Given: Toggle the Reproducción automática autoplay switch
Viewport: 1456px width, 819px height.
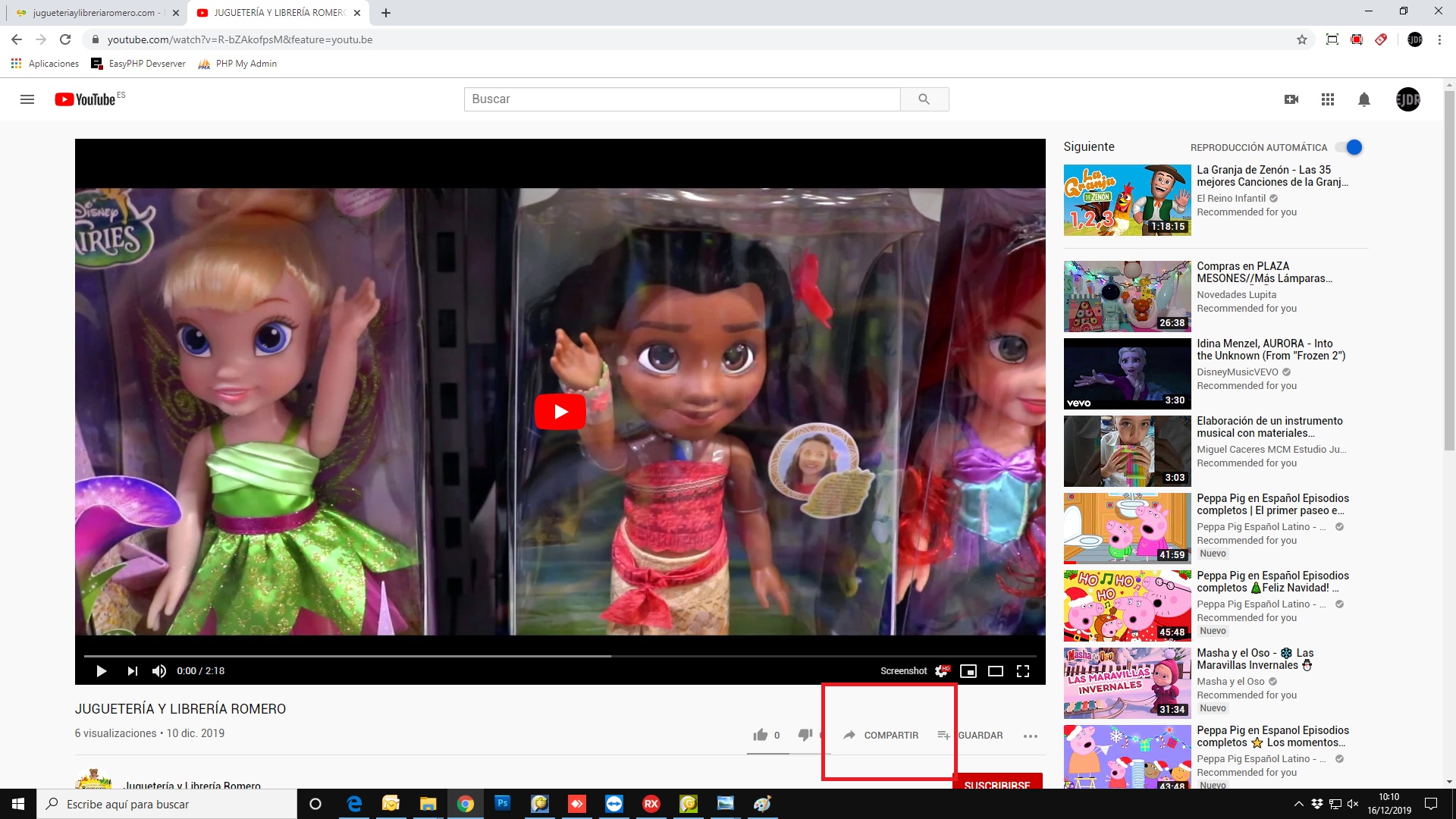Looking at the screenshot, I should pos(1350,147).
